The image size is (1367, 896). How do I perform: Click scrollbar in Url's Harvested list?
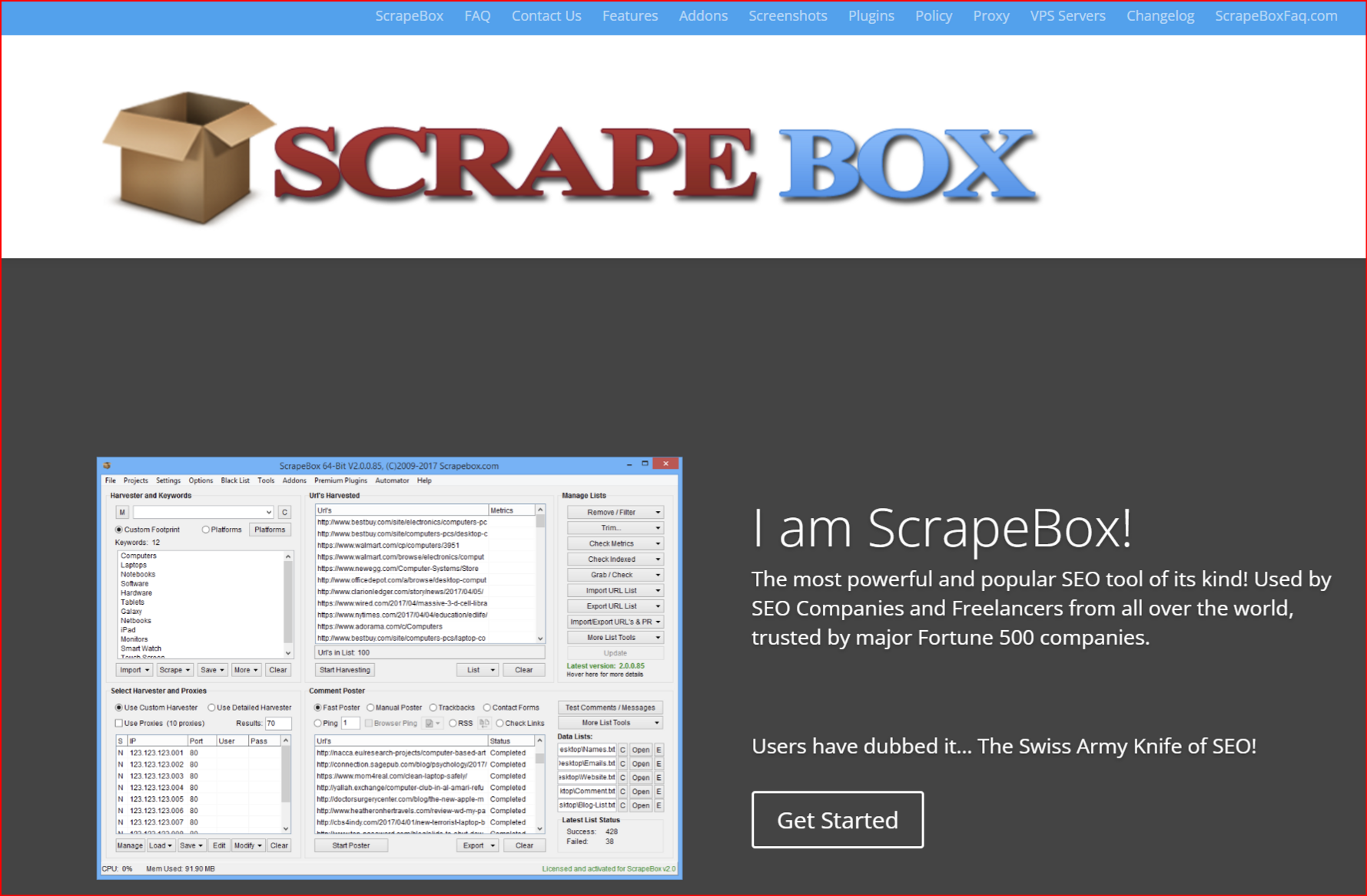point(540,574)
